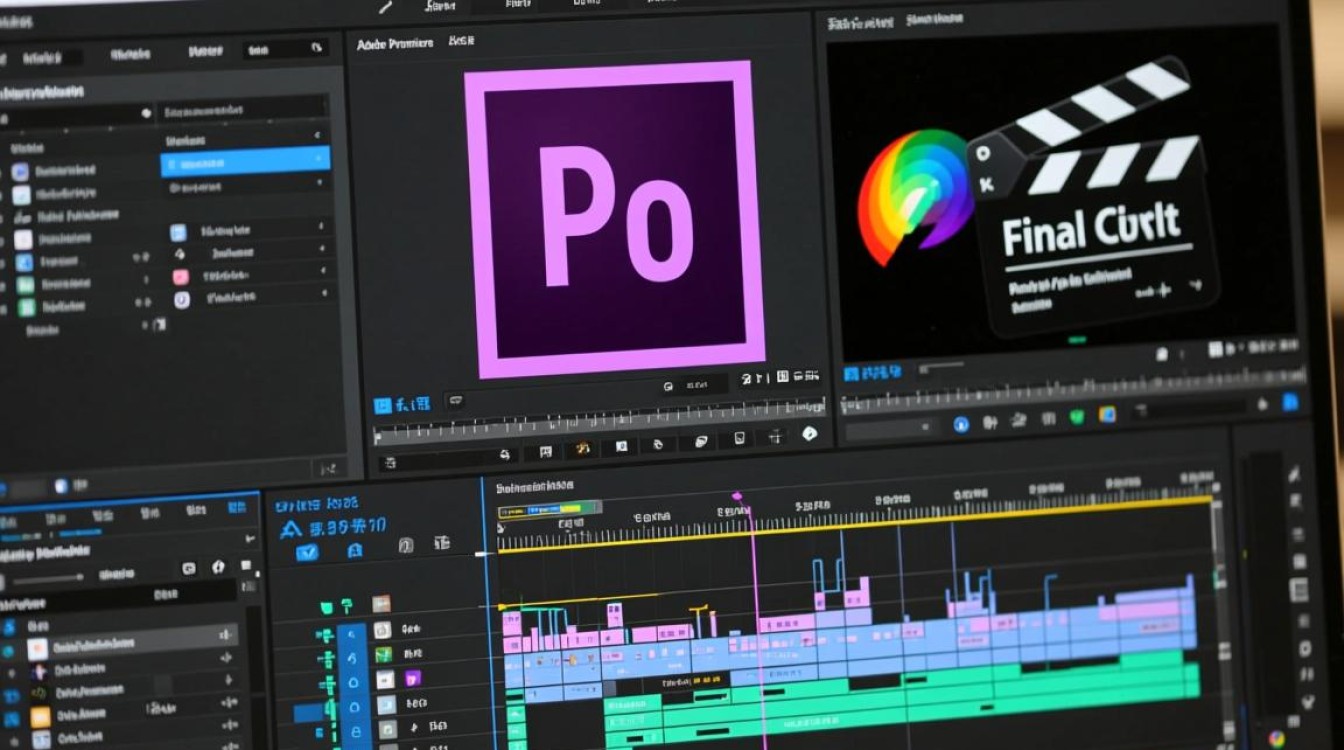Click the green-yellow bar above the timeline ruler
1344x750 pixels.
pos(549,508)
